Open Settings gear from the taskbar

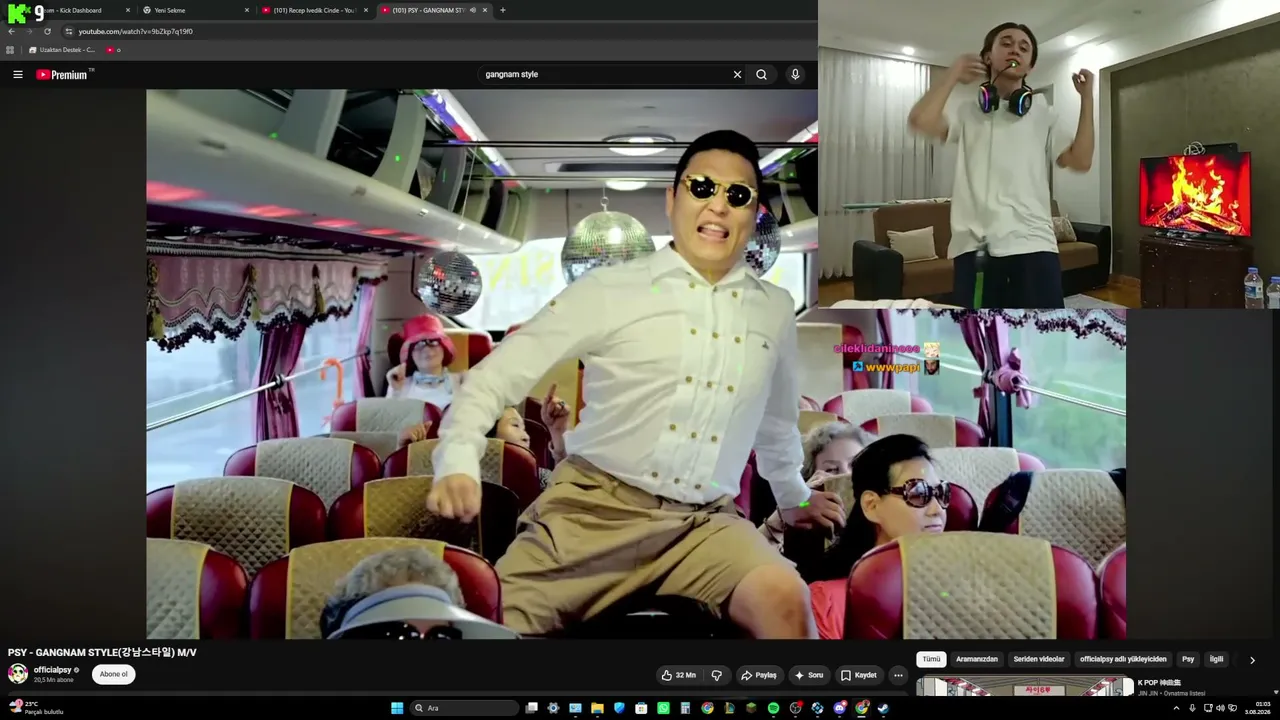point(553,708)
